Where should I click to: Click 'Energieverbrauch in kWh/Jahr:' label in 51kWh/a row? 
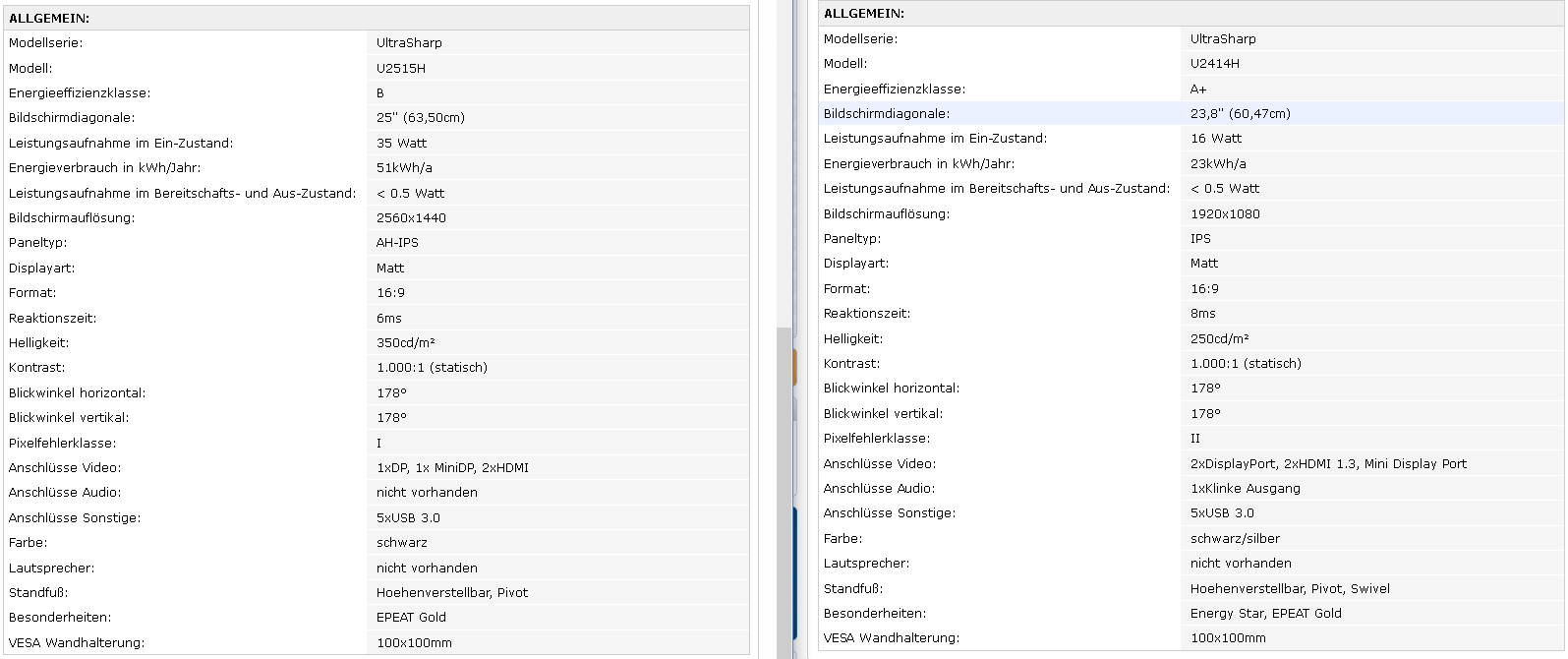click(105, 167)
